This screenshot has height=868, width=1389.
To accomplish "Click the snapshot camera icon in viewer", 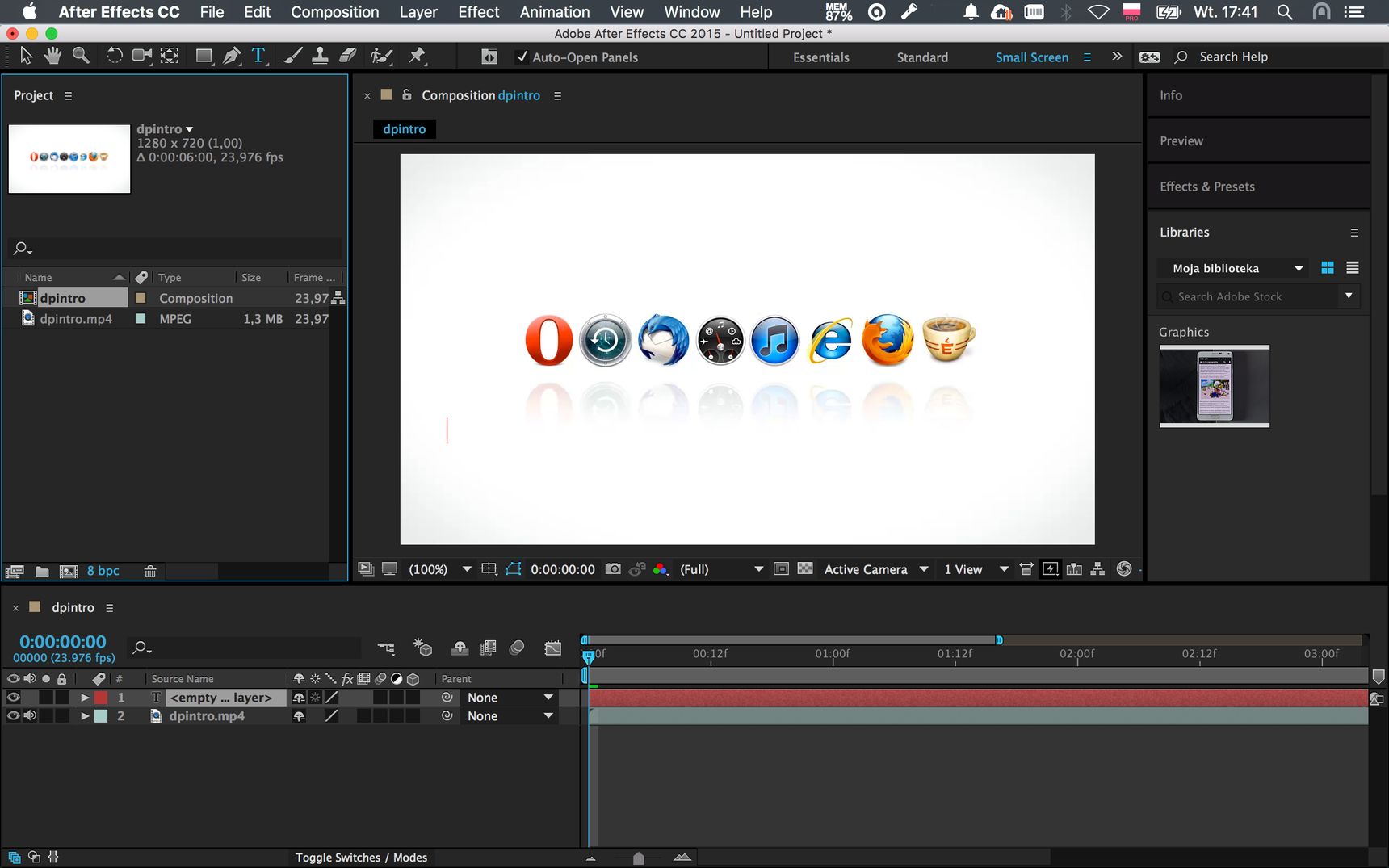I will click(613, 569).
